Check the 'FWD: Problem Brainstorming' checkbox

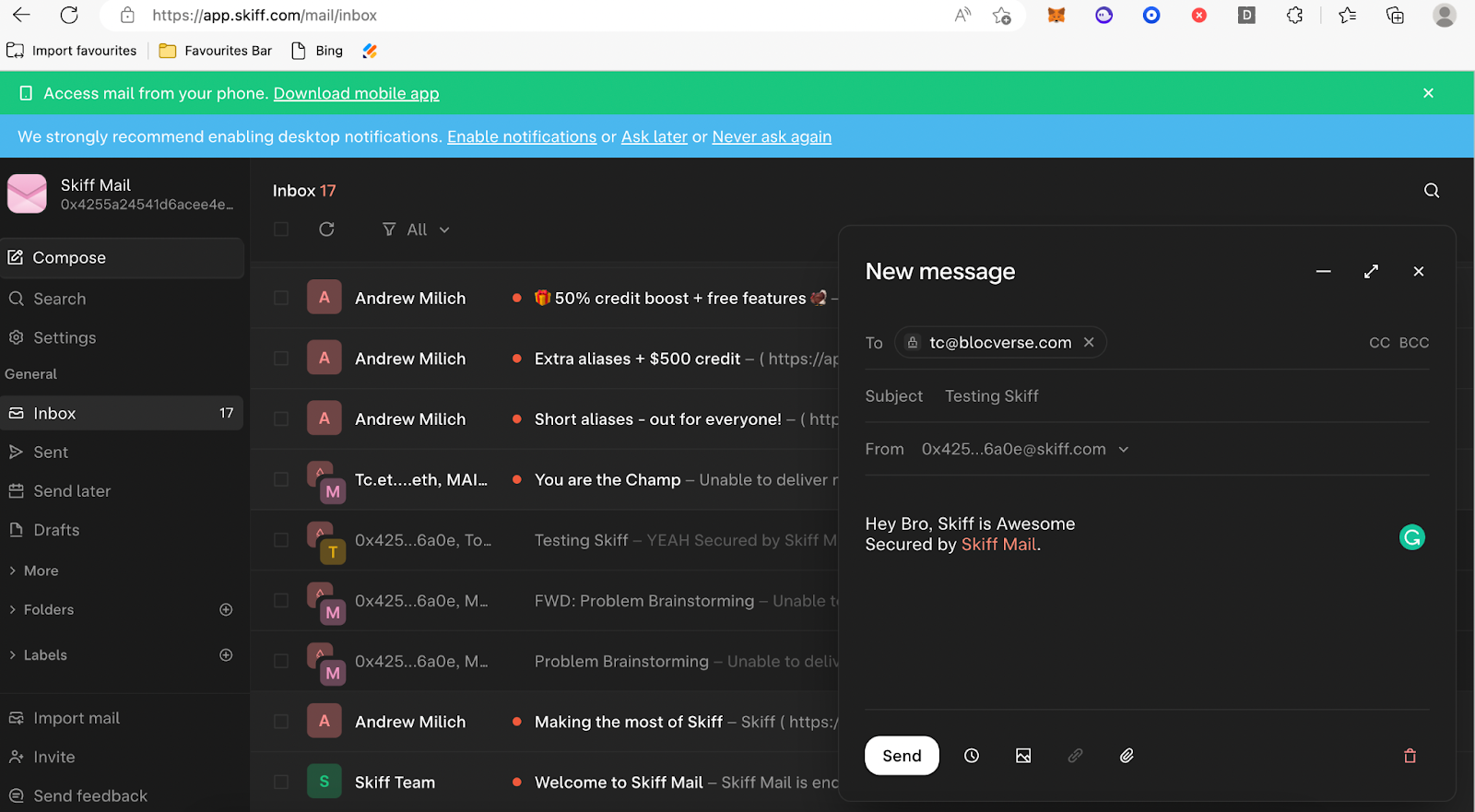281,600
